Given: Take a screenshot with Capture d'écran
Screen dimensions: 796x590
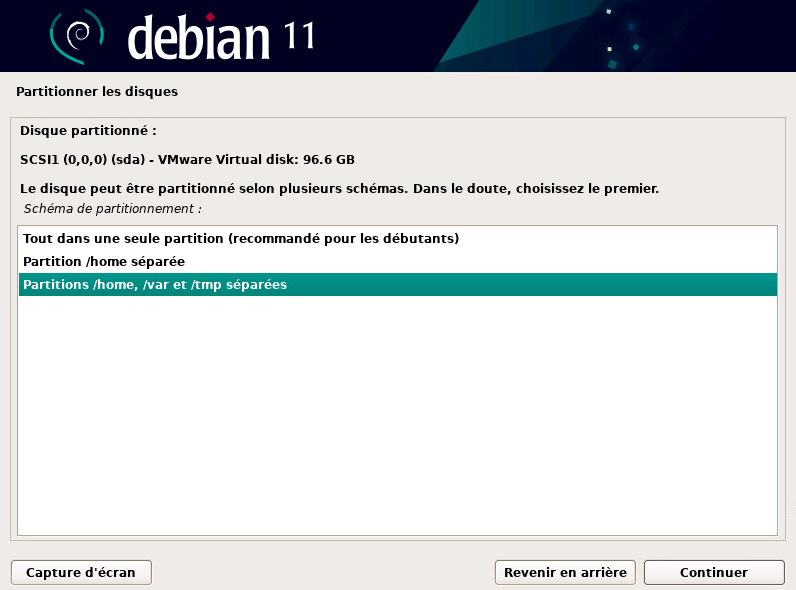Looking at the screenshot, I should tap(81, 573).
